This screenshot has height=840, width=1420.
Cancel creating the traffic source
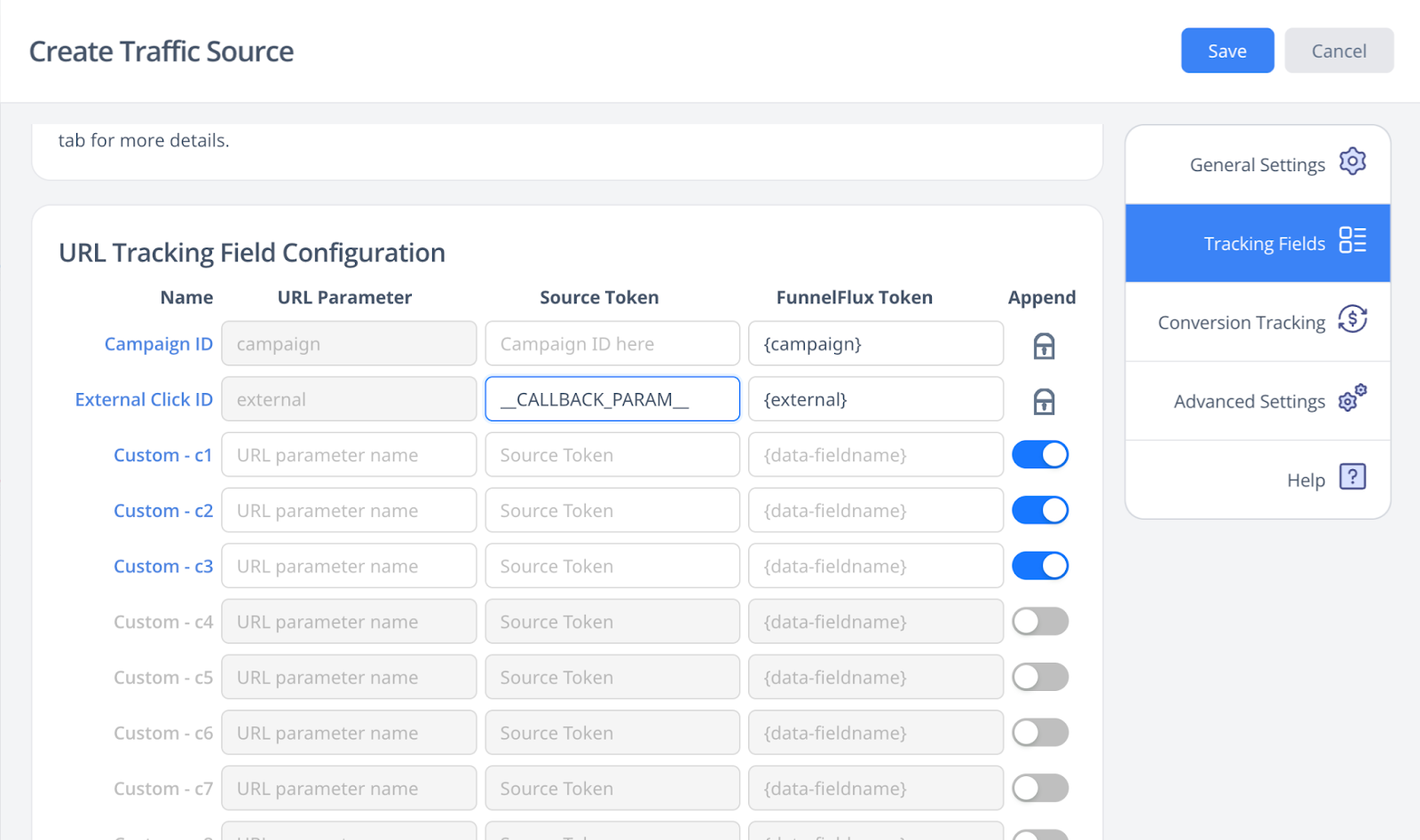(x=1338, y=51)
